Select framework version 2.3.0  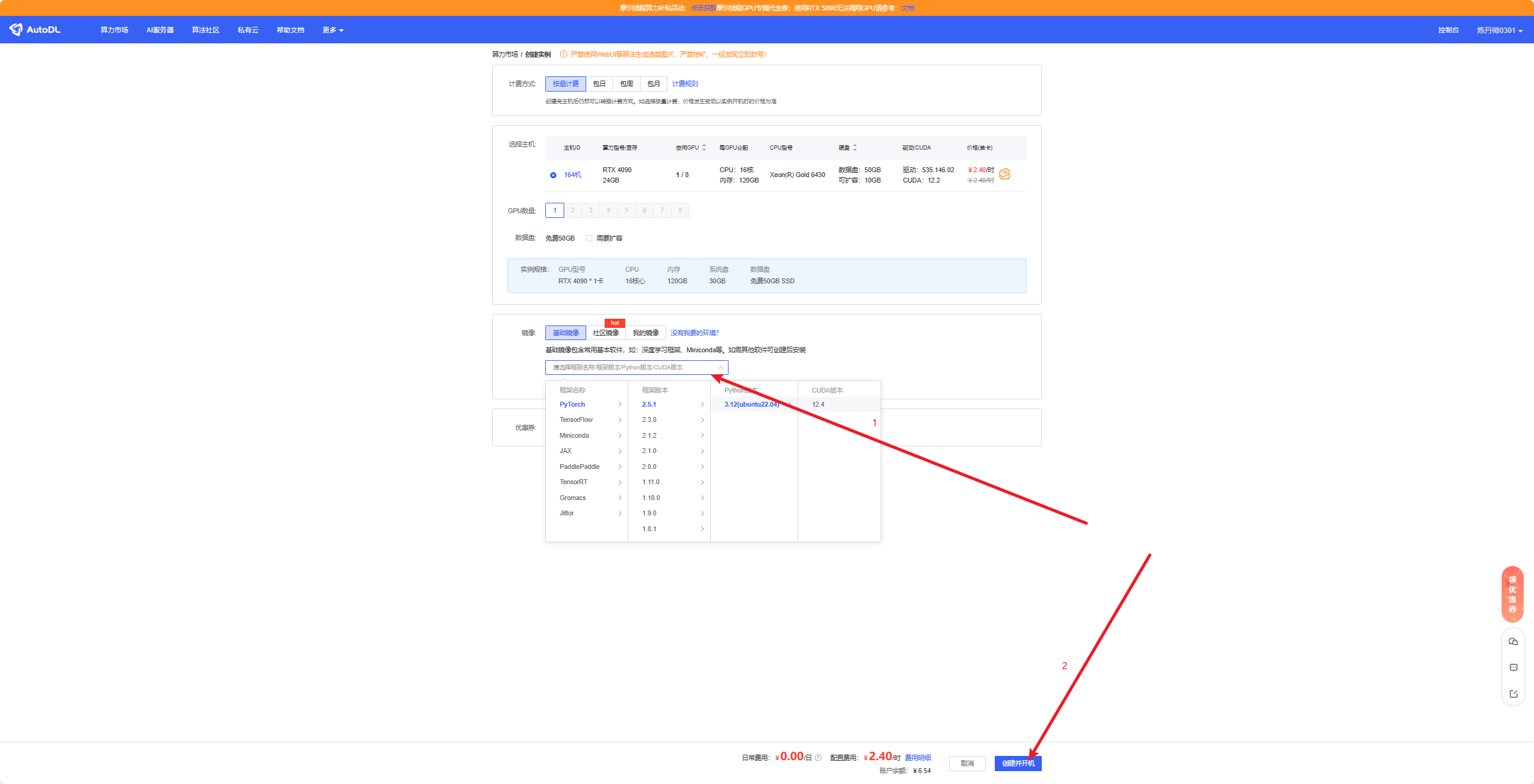pos(669,420)
